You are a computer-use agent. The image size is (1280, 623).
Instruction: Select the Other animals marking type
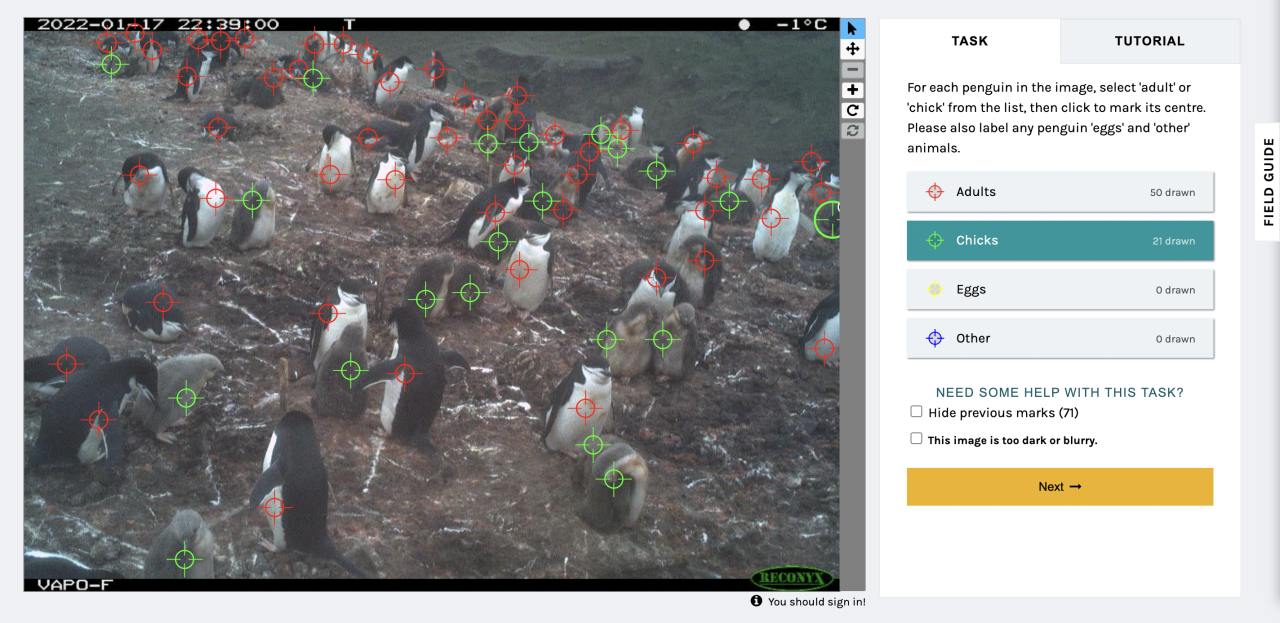[x=1060, y=339]
